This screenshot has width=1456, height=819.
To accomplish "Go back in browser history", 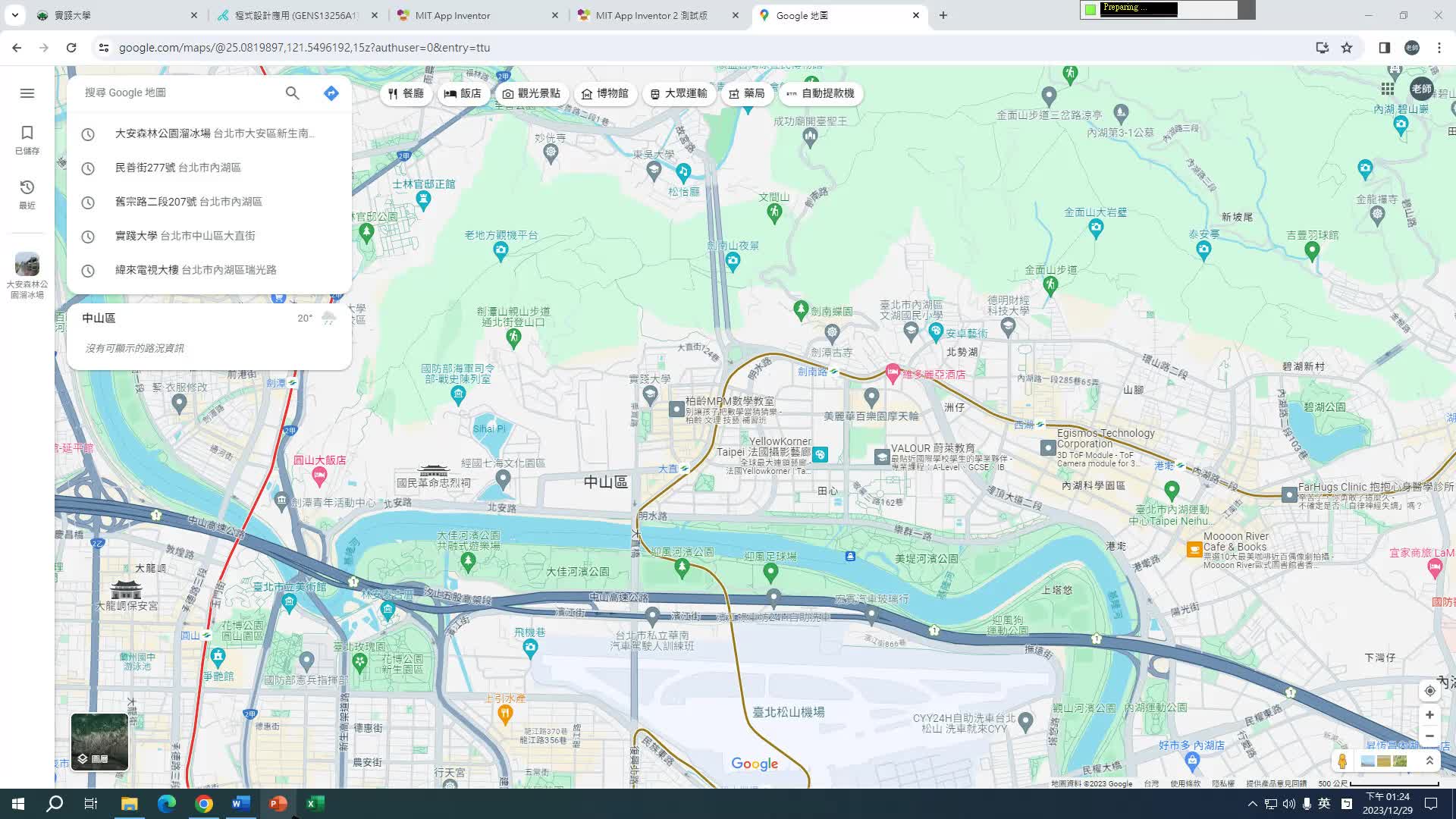I will (x=17, y=47).
